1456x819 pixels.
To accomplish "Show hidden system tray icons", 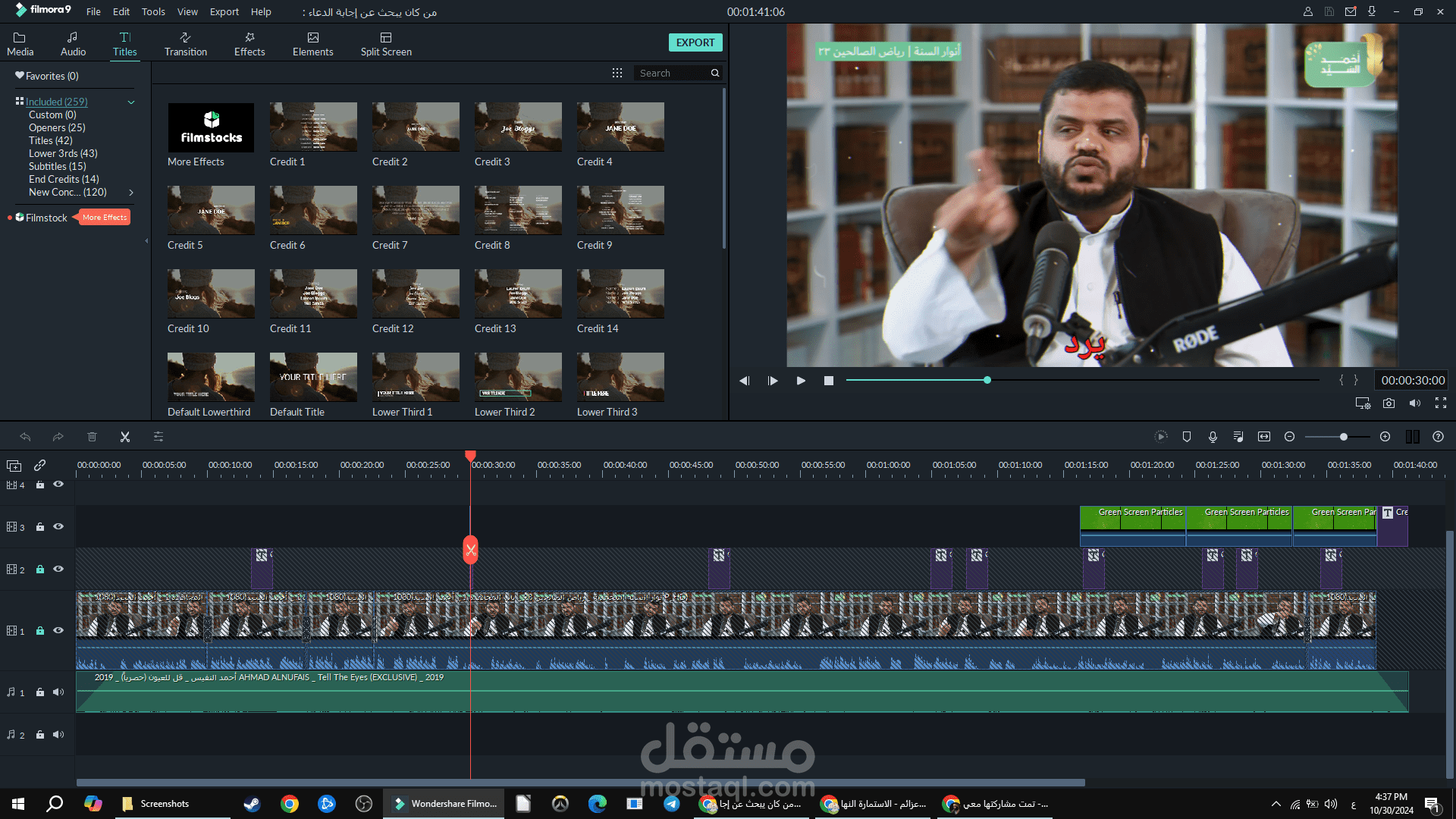I will tap(1276, 804).
